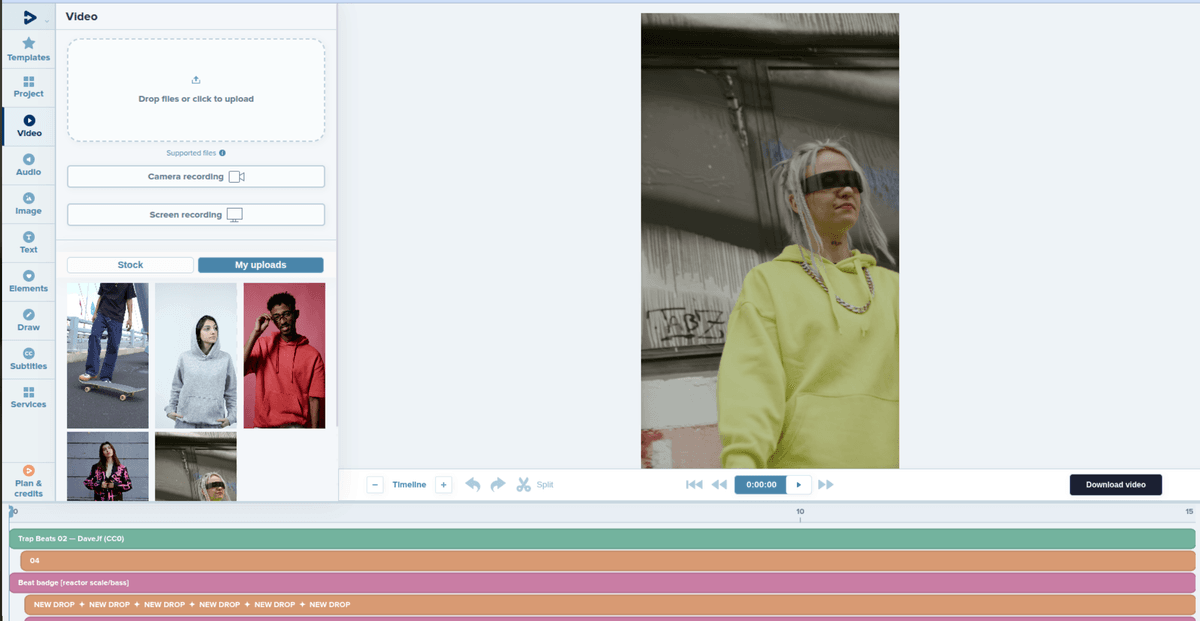Select the Trap Beats 02 audio track

tap(602, 539)
